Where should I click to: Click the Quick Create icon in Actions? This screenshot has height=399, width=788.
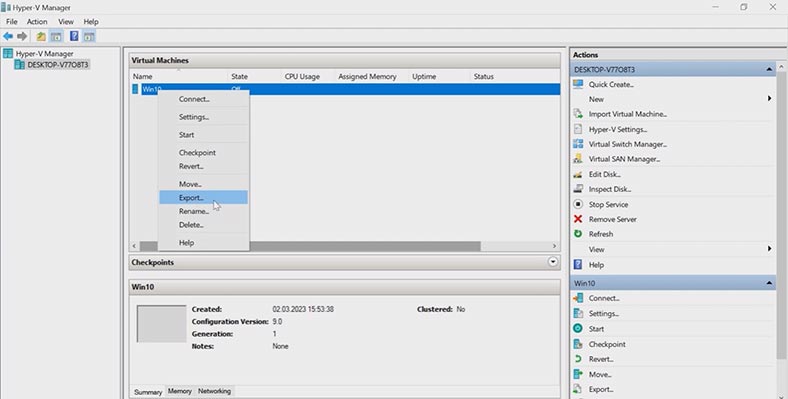tap(578, 84)
